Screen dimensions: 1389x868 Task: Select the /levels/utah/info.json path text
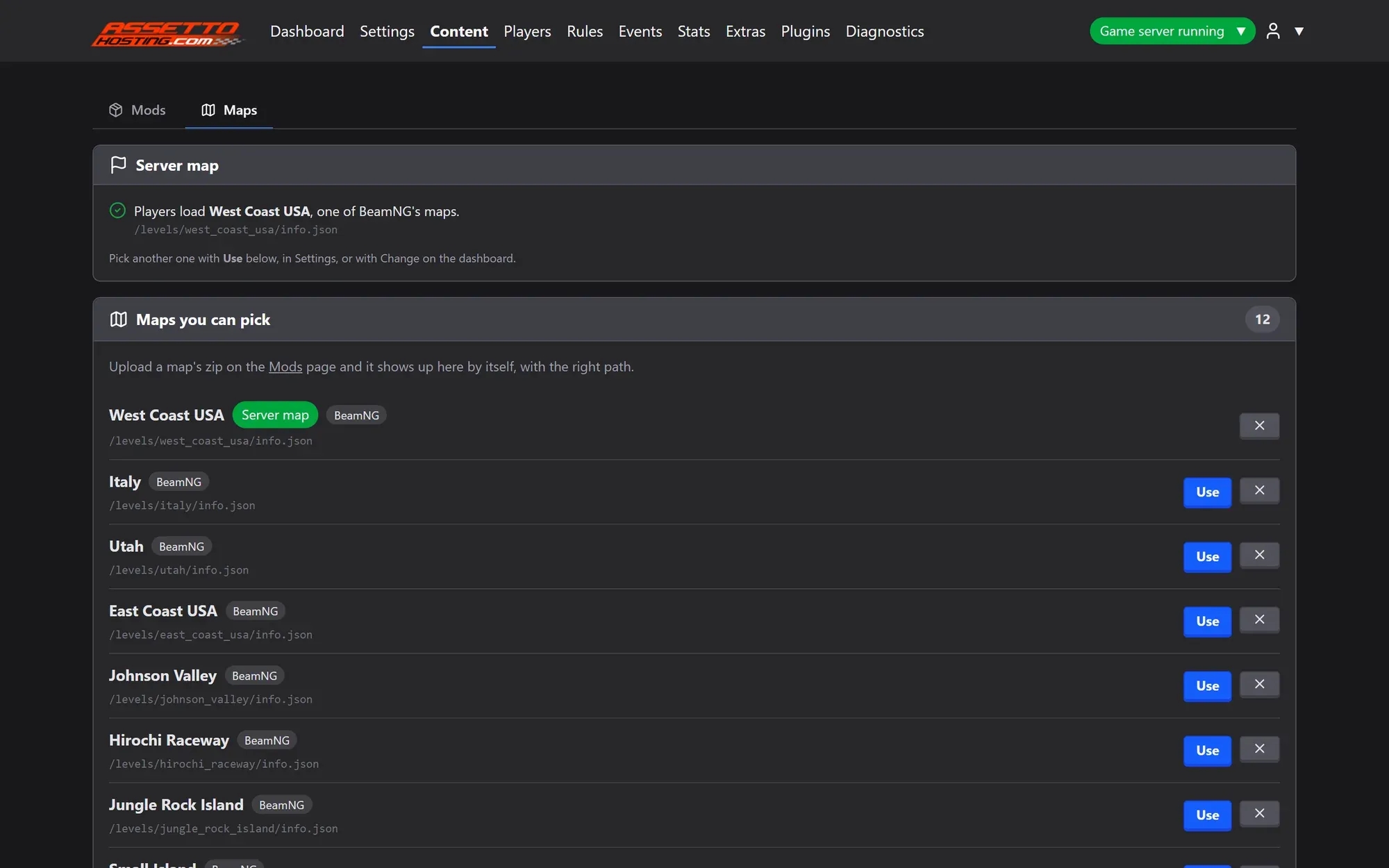[178, 570]
